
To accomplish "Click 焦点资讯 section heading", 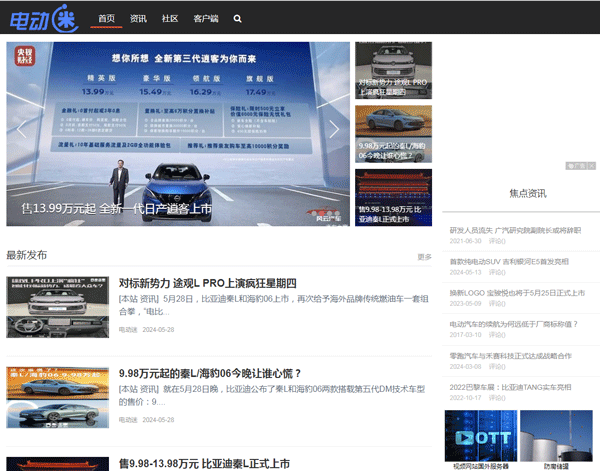I will [528, 193].
